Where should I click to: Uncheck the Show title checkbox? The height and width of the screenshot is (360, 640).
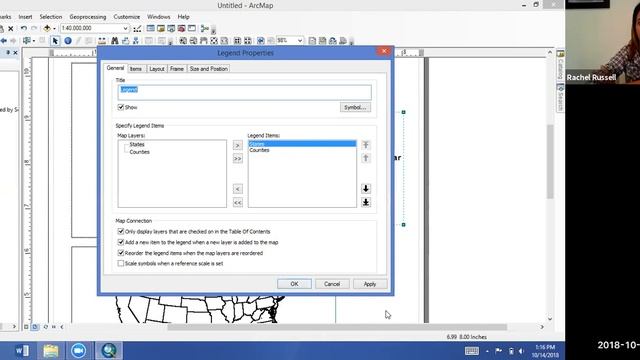click(121, 107)
